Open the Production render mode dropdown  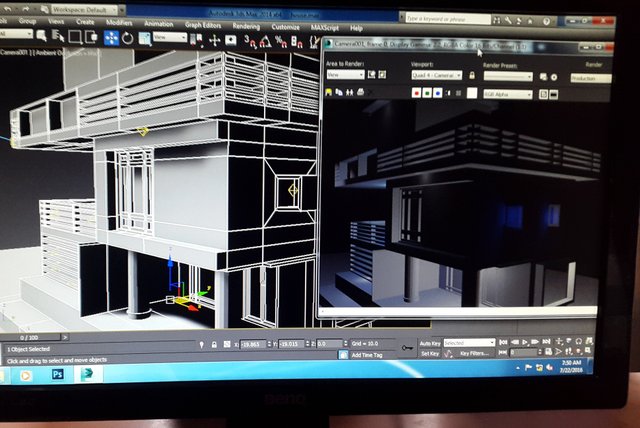(x=591, y=78)
